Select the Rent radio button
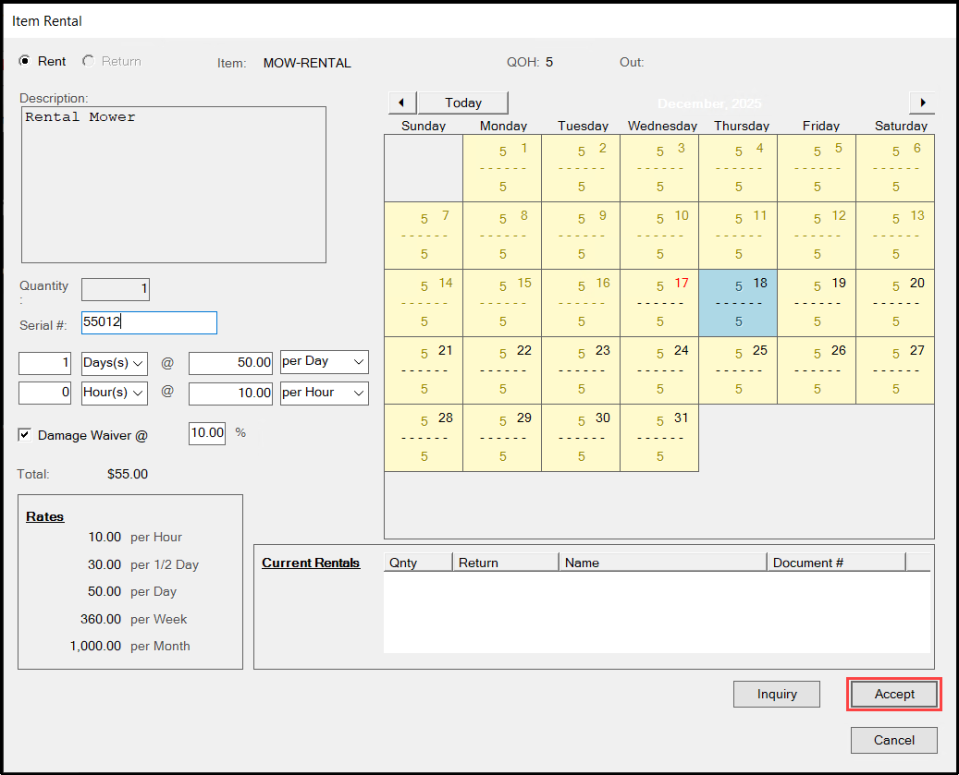This screenshot has width=959, height=775. tap(26, 62)
